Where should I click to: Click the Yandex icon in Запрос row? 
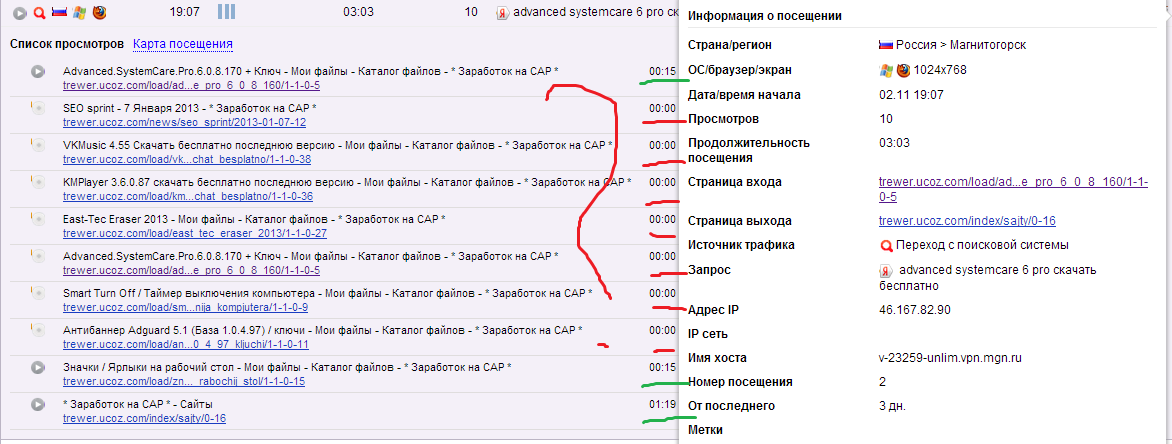point(886,271)
